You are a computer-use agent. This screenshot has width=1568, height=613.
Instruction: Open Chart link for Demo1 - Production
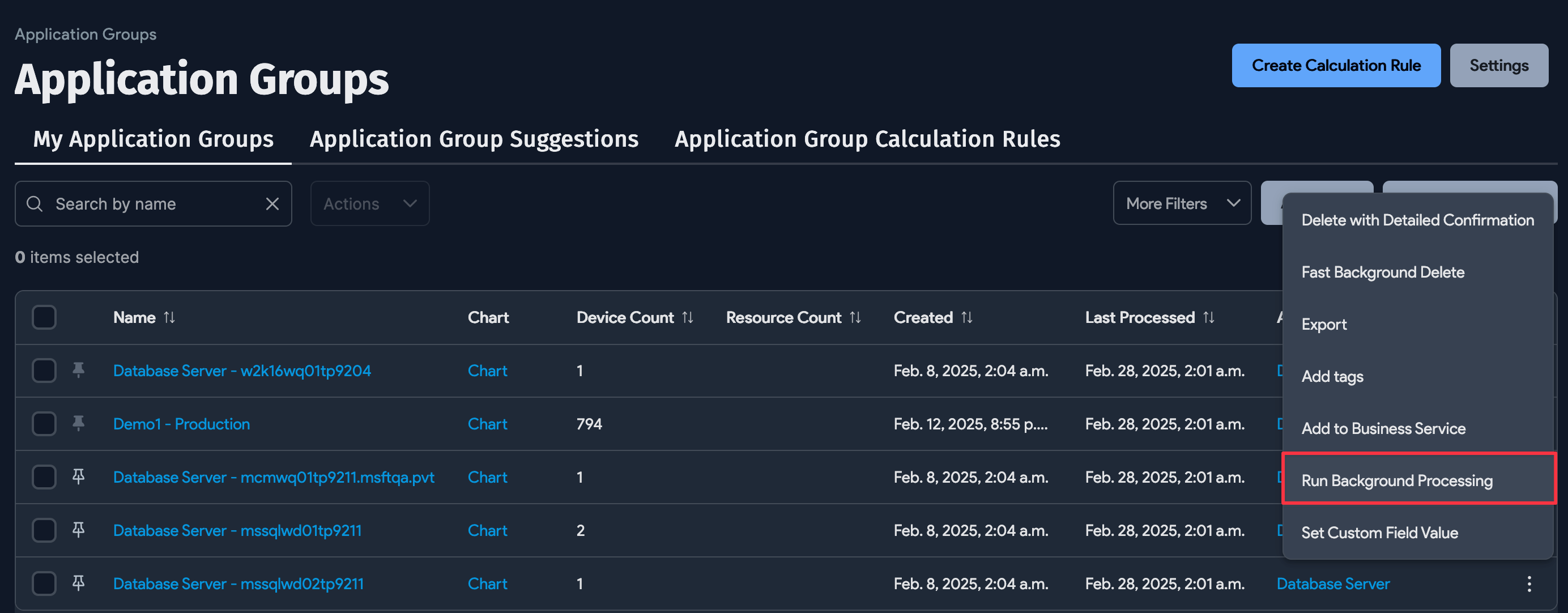click(x=487, y=424)
